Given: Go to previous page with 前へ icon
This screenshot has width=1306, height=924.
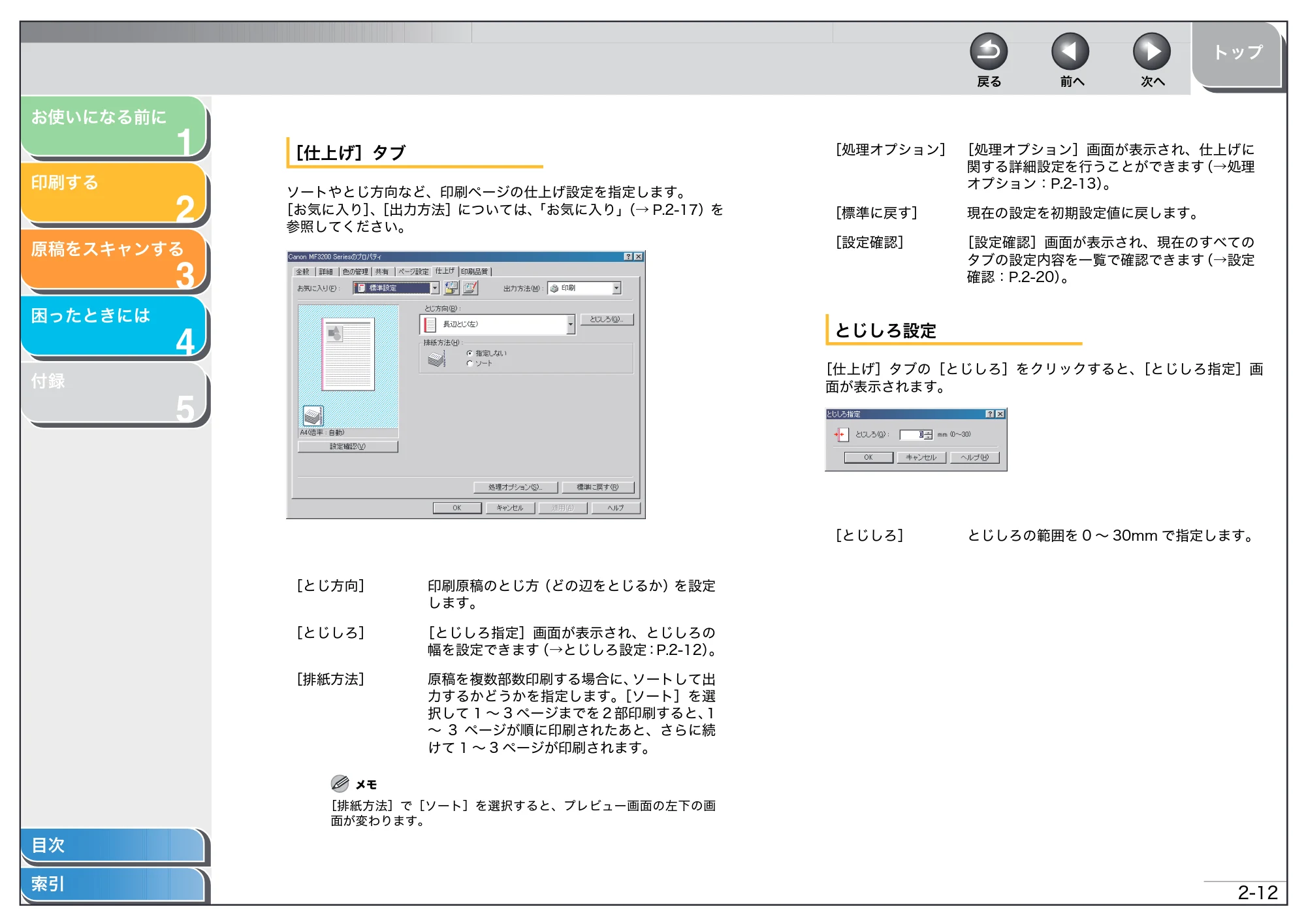Looking at the screenshot, I should 1070,52.
